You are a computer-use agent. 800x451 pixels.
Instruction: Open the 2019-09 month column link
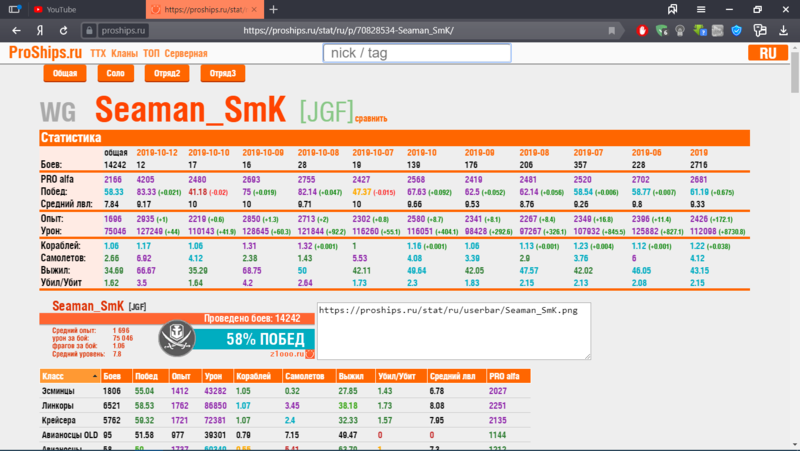(480, 153)
